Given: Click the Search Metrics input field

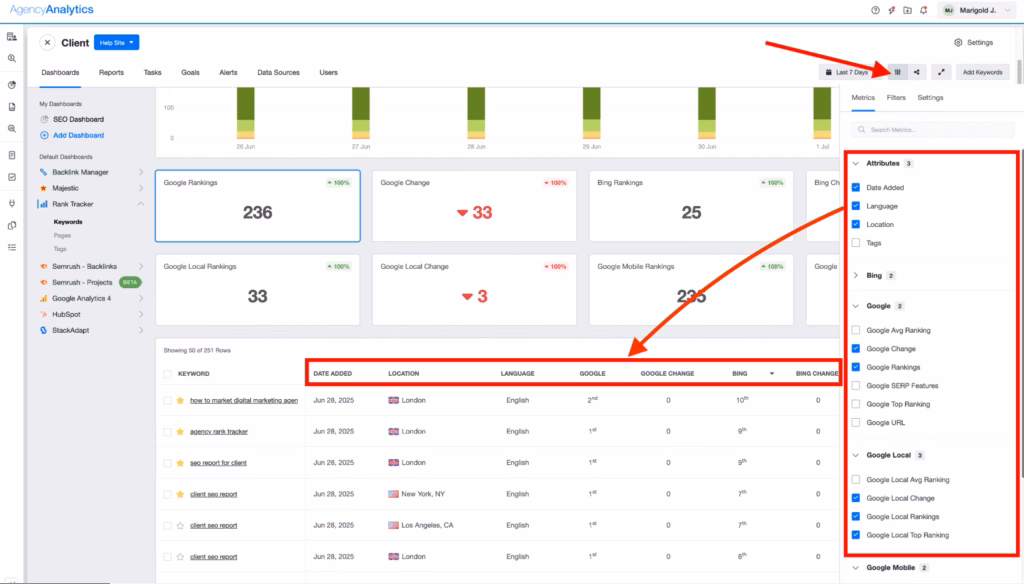Looking at the screenshot, I should pos(932,129).
